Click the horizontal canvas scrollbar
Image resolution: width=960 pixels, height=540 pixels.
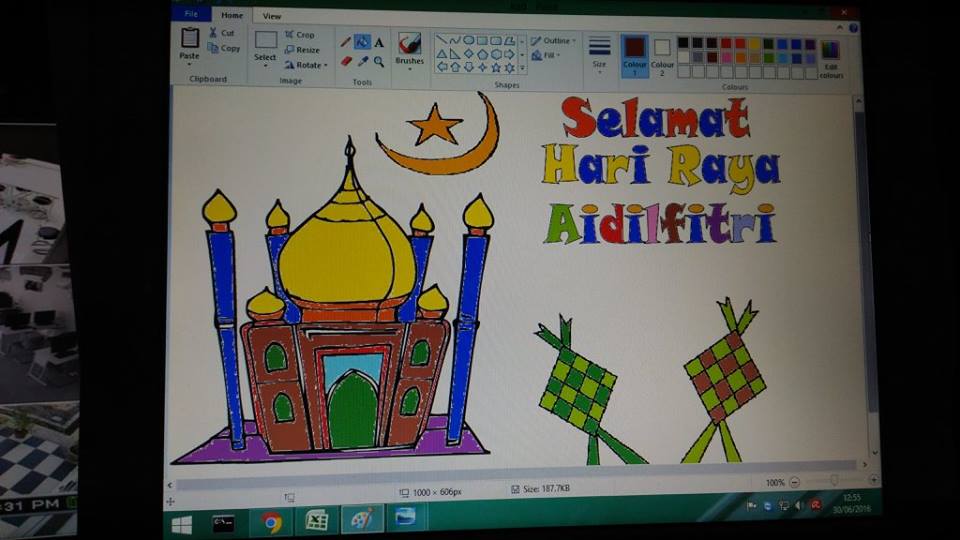(517, 475)
